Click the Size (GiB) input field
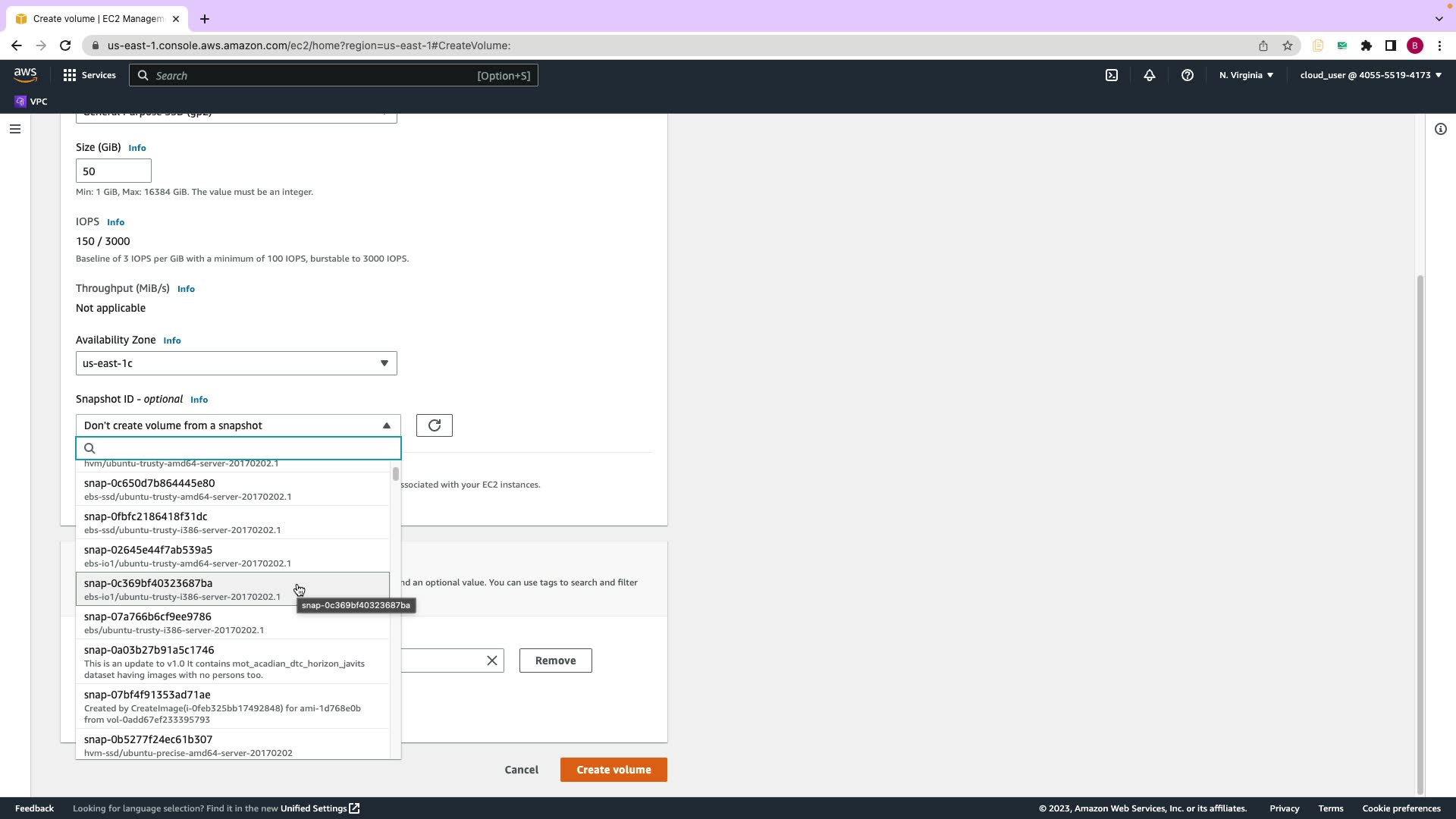The image size is (1456, 819). [x=113, y=171]
